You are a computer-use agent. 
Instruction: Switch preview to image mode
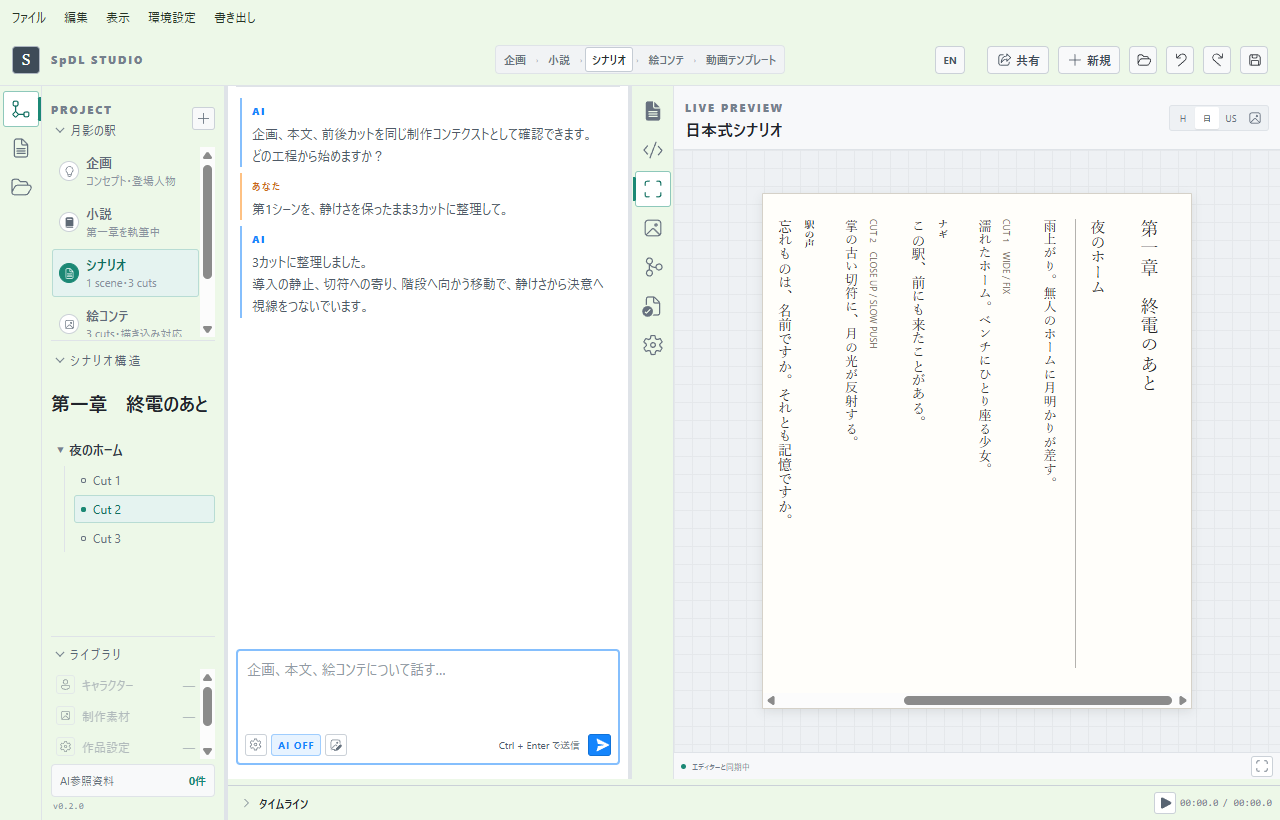1255,118
